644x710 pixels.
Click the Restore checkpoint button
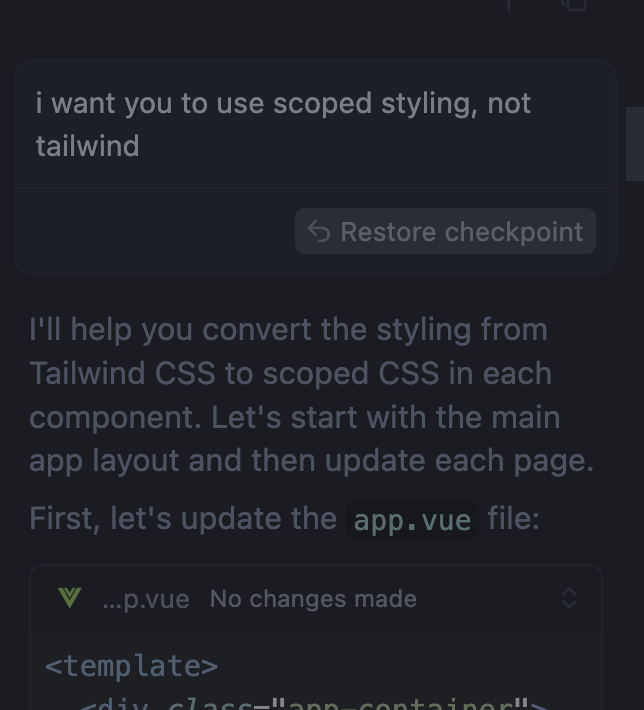(446, 231)
